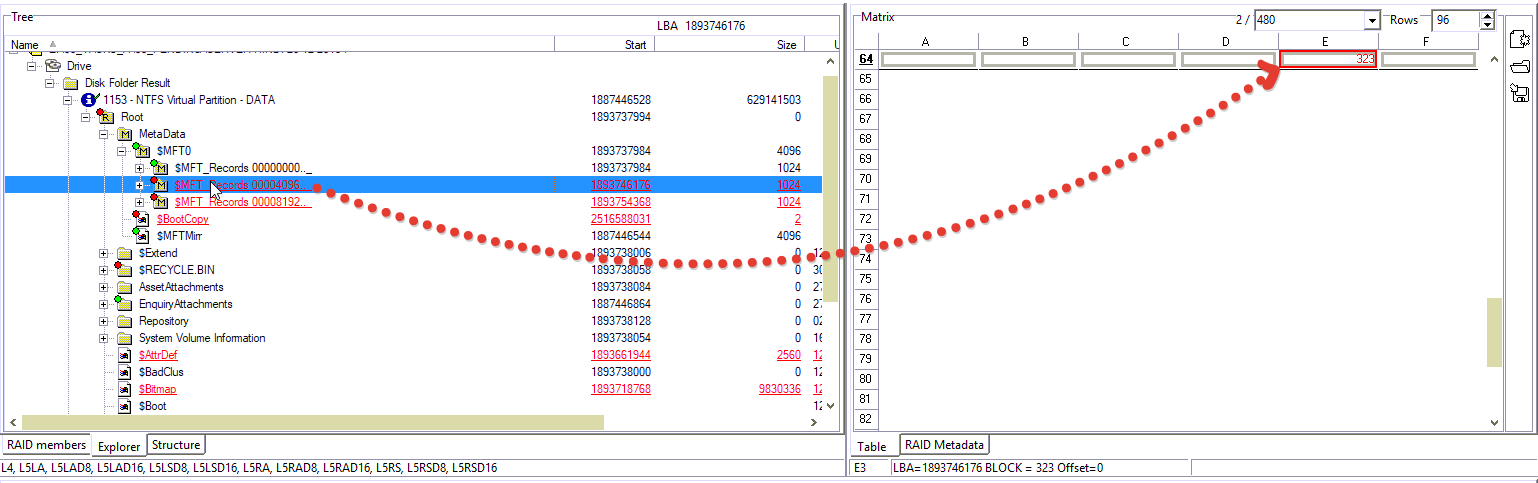The width and height of the screenshot is (1538, 483).
Task: Click the $Bitmap file icon
Action: coord(124,389)
